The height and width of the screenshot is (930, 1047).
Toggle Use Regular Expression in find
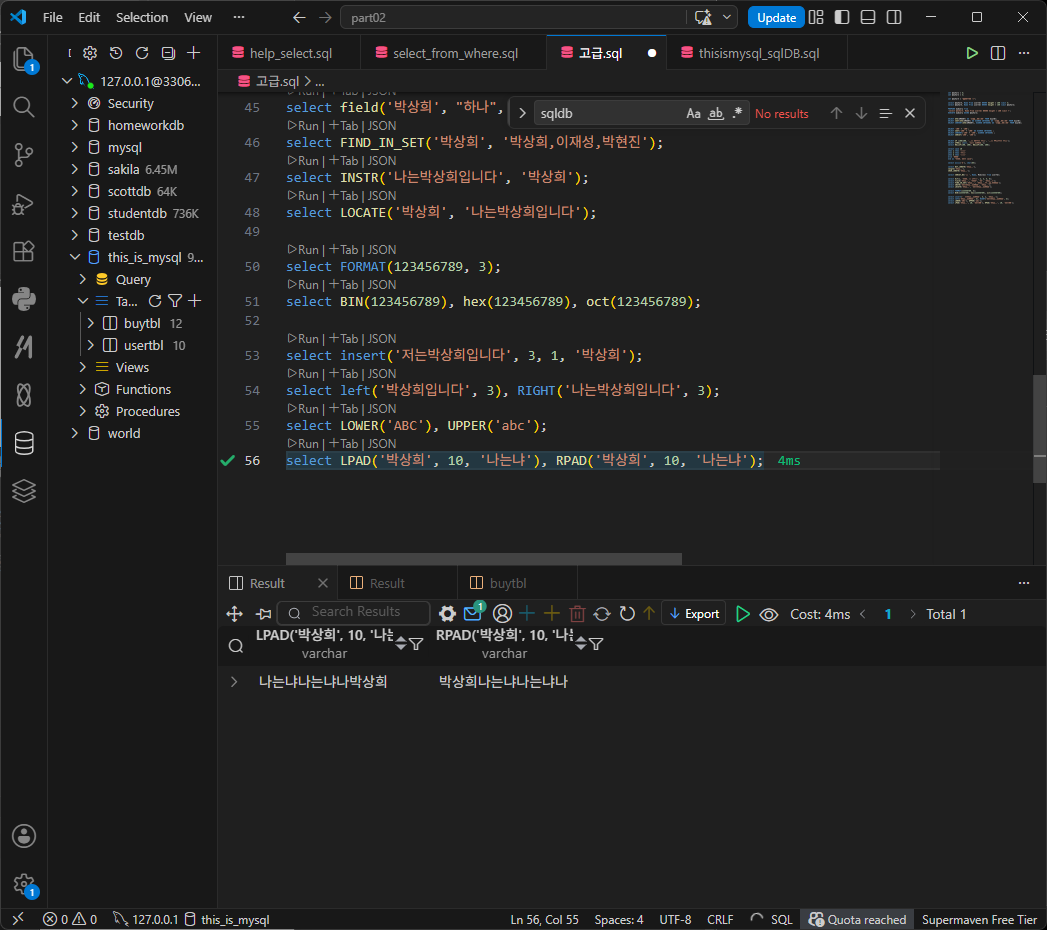point(737,113)
